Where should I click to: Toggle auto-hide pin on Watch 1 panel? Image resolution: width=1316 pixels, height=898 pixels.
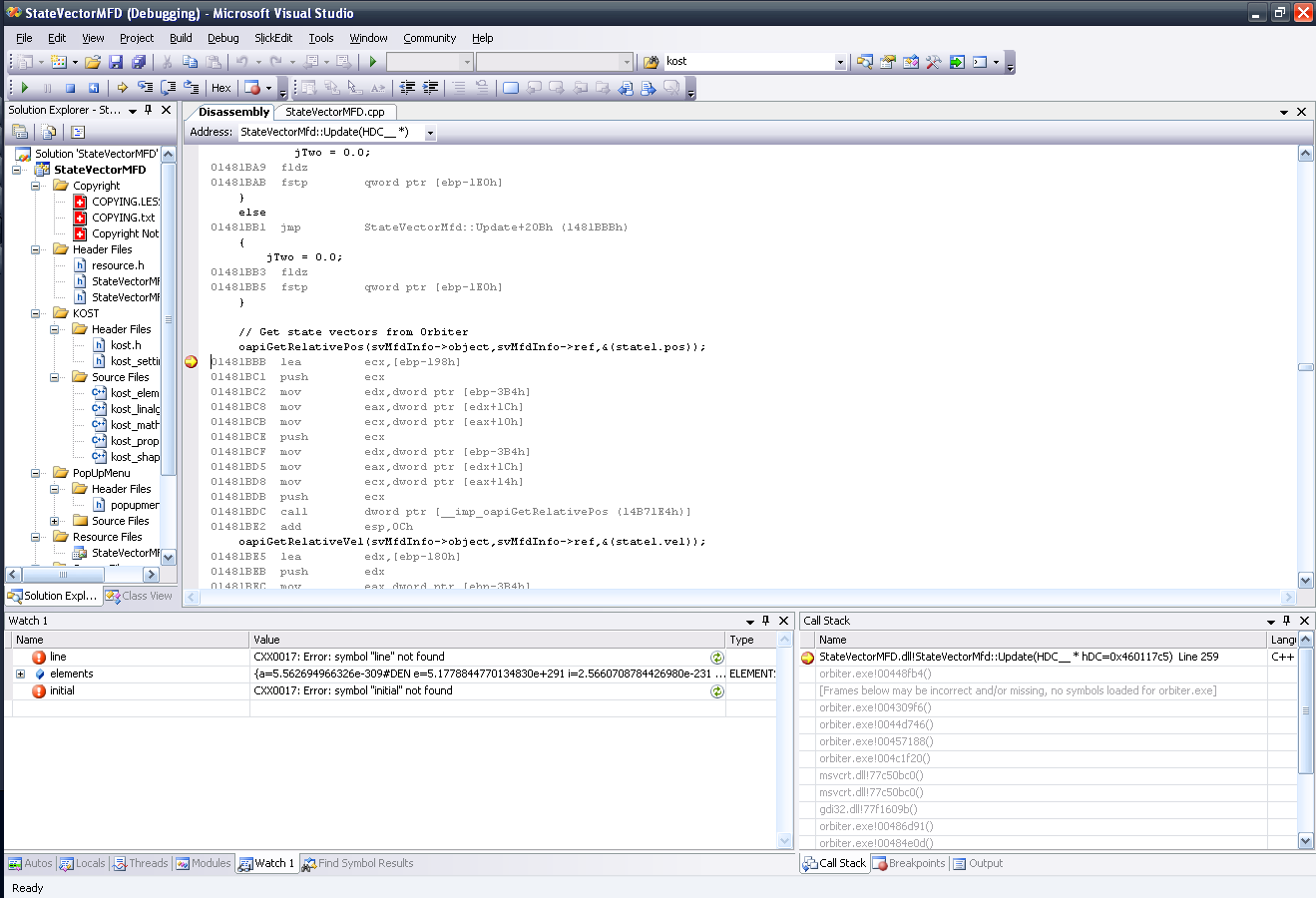pos(766,621)
